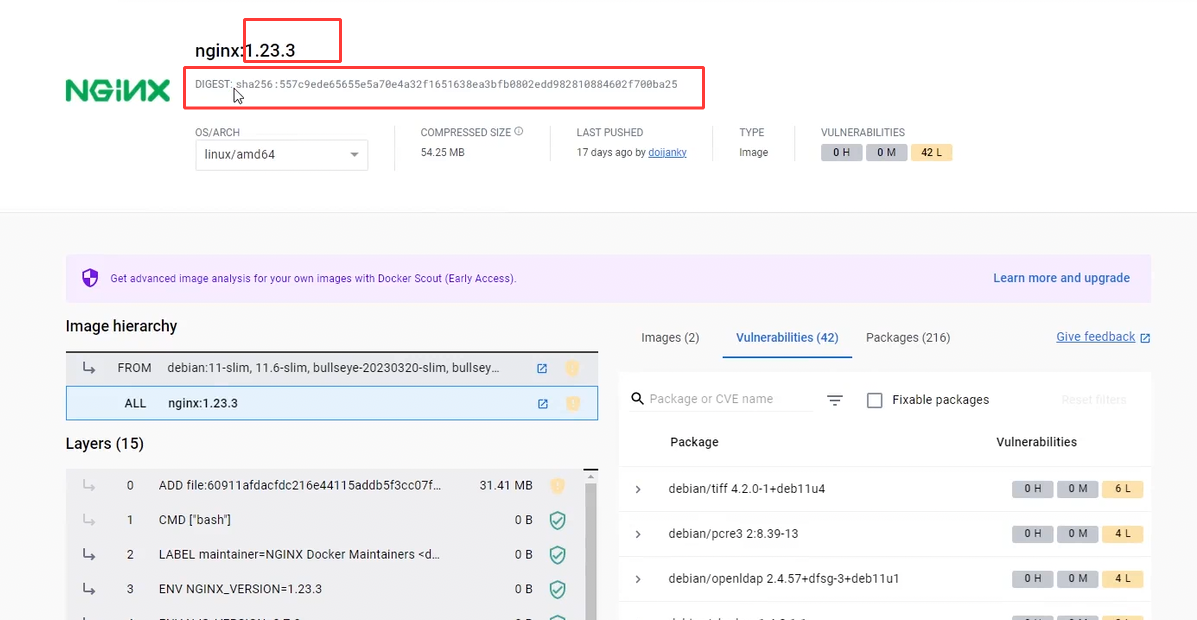Click the Package column header
Screen dimensions: 1197x620
tap(694, 442)
